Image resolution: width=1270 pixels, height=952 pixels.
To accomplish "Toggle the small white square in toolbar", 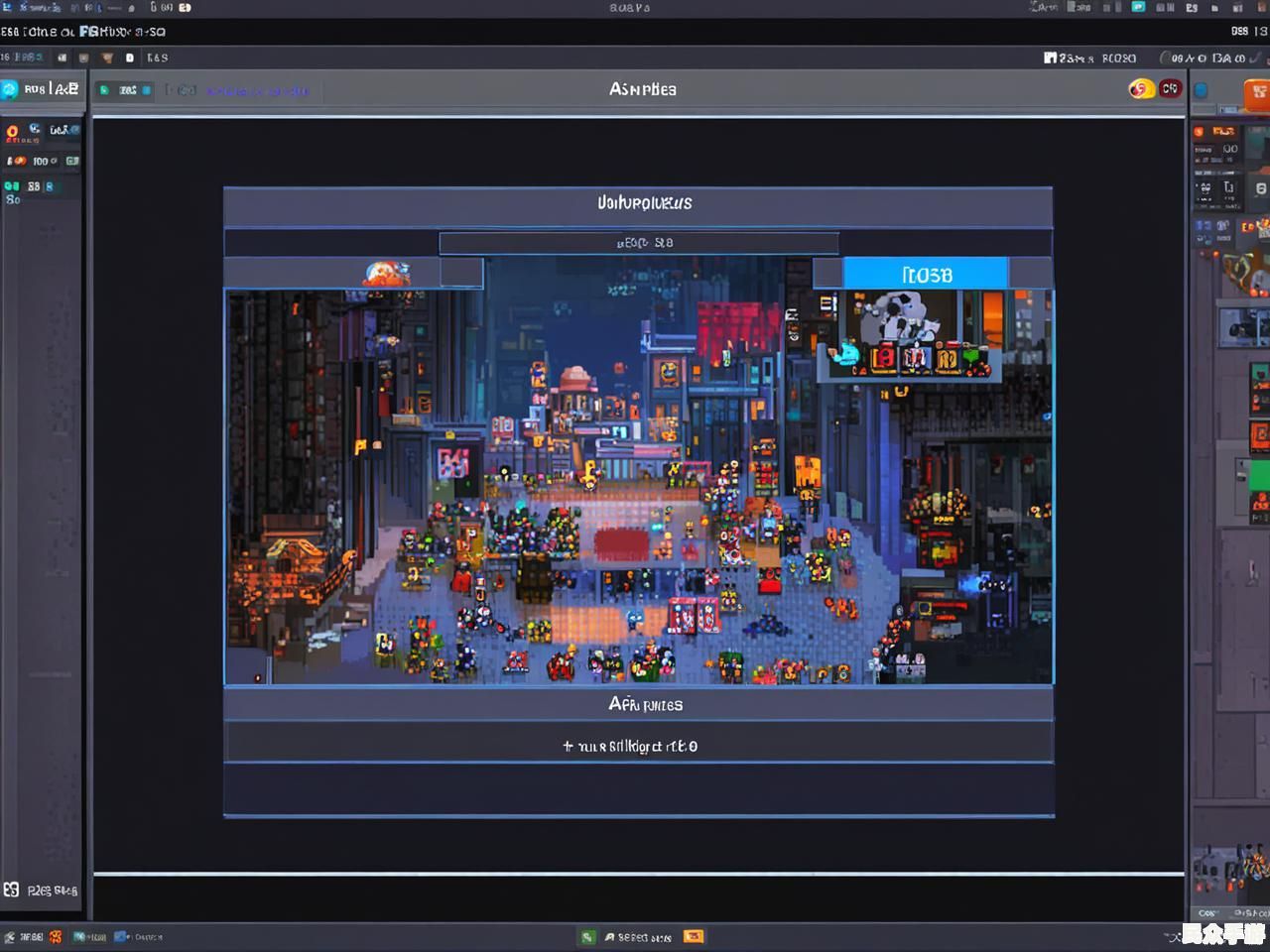I will (129, 58).
